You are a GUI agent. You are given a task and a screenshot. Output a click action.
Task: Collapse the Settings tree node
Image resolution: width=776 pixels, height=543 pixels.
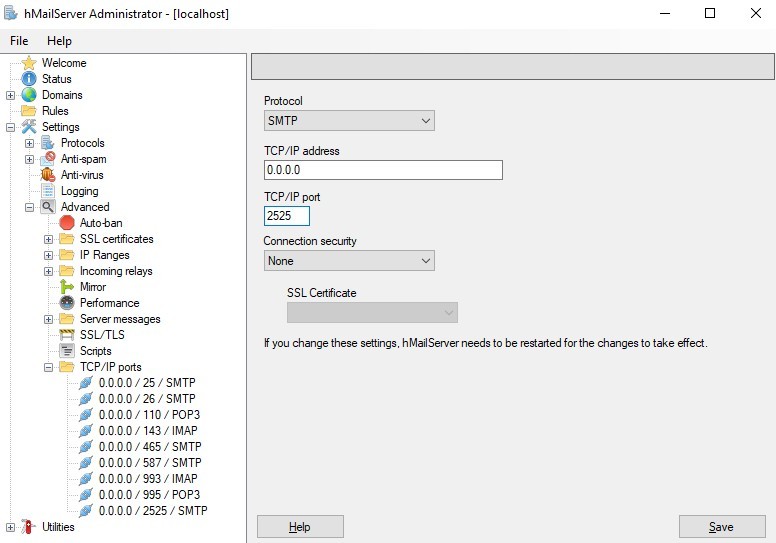10,127
